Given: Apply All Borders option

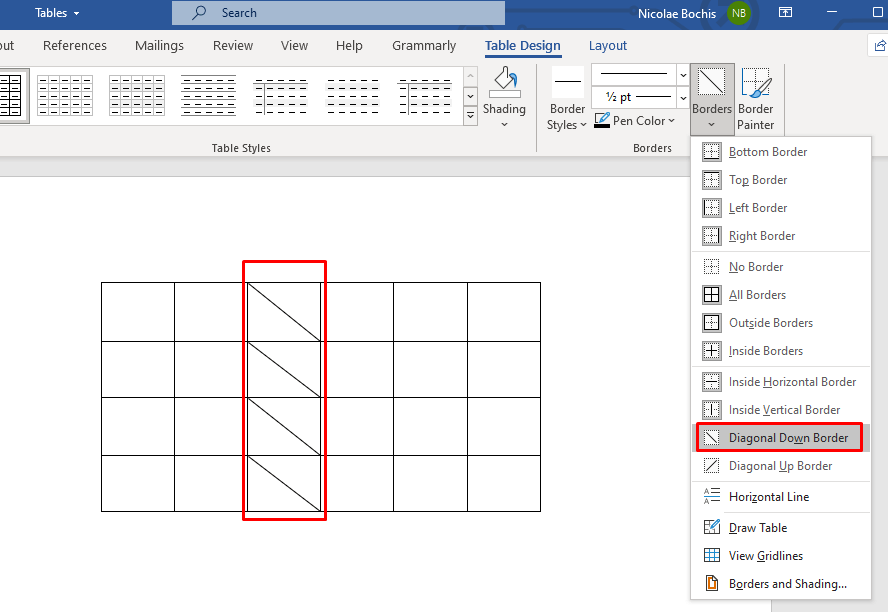Looking at the screenshot, I should (757, 295).
